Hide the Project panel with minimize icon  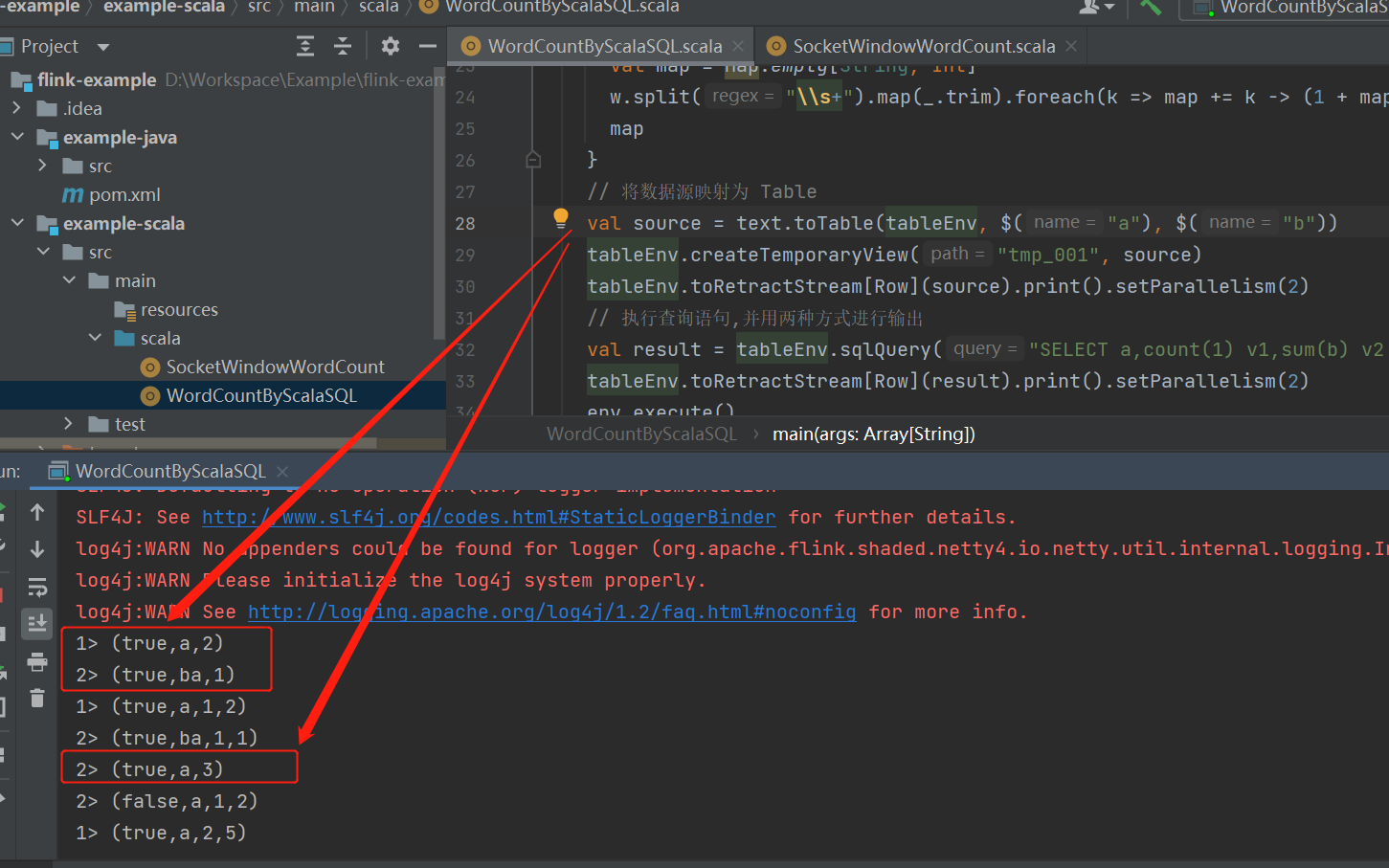pyautogui.click(x=428, y=46)
